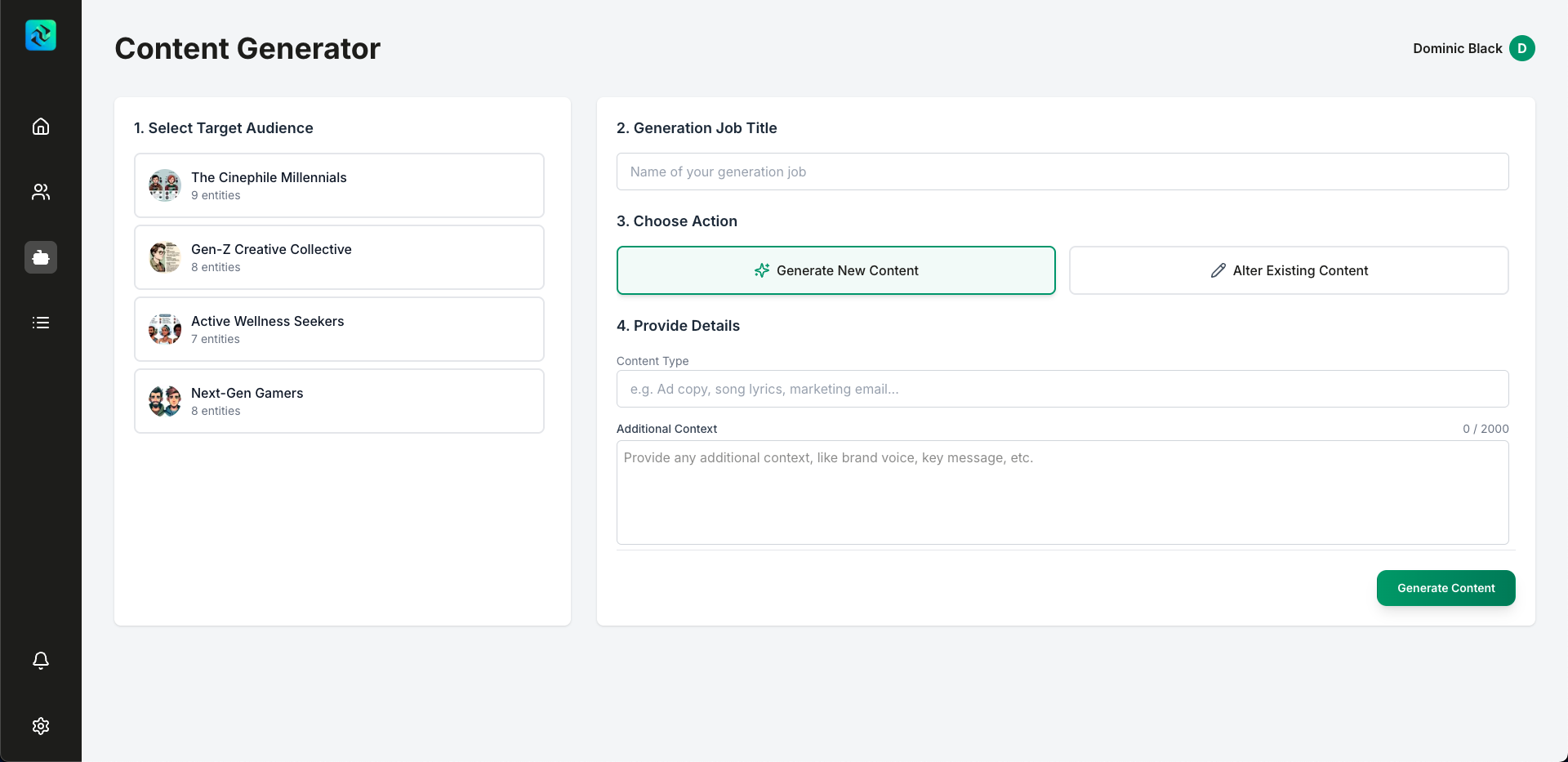This screenshot has height=762, width=1568.
Task: Open notifications bell icon
Action: [41, 660]
